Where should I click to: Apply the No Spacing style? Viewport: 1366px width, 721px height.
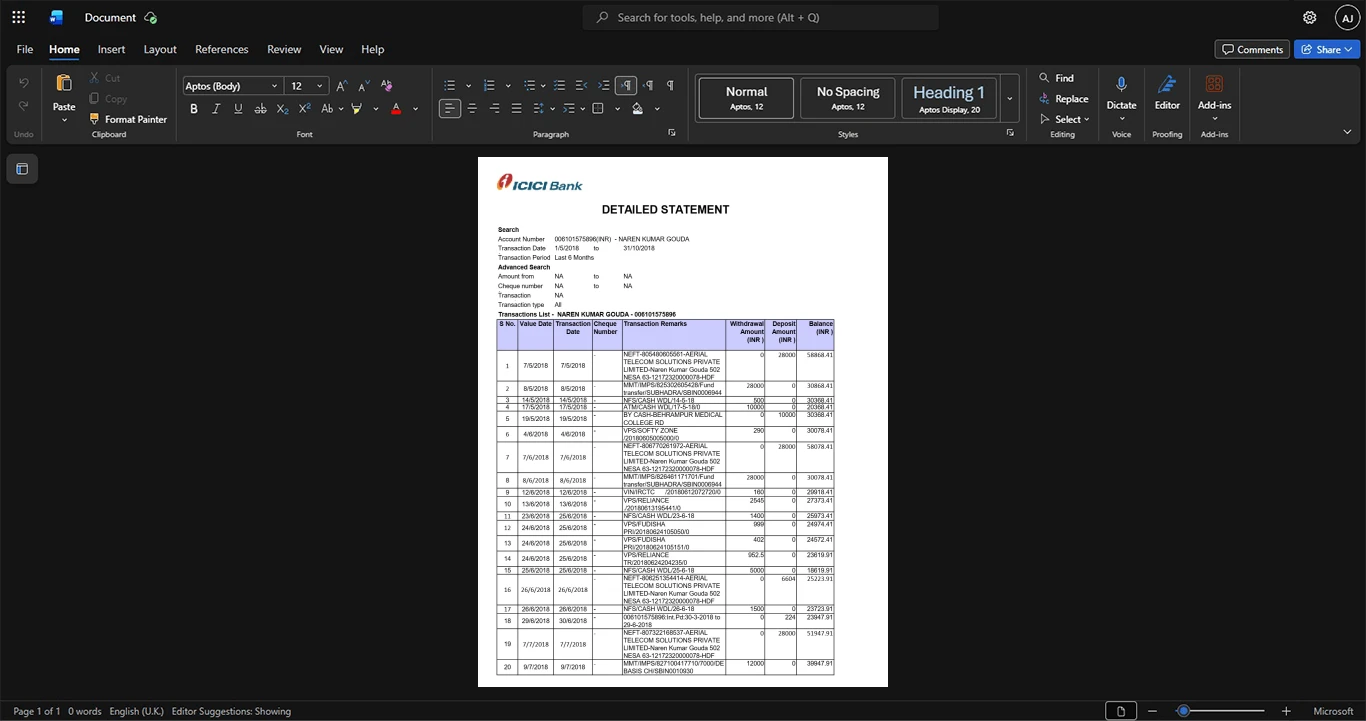pos(848,98)
